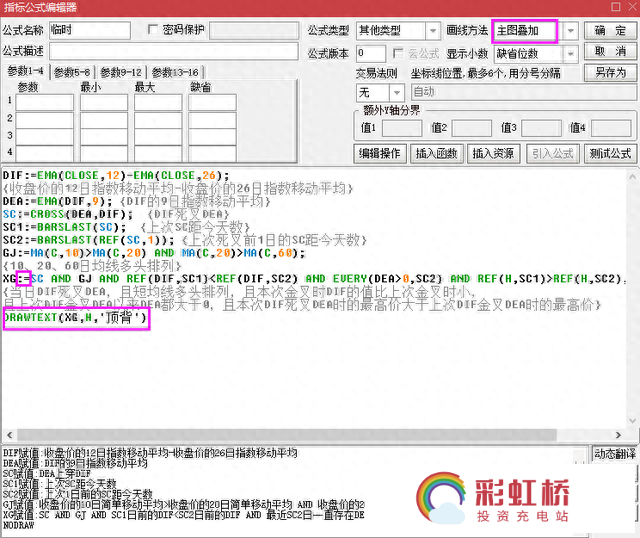Click the 坐标线位置 coordinate line position field
The height and width of the screenshot is (538, 640).
click(x=524, y=93)
